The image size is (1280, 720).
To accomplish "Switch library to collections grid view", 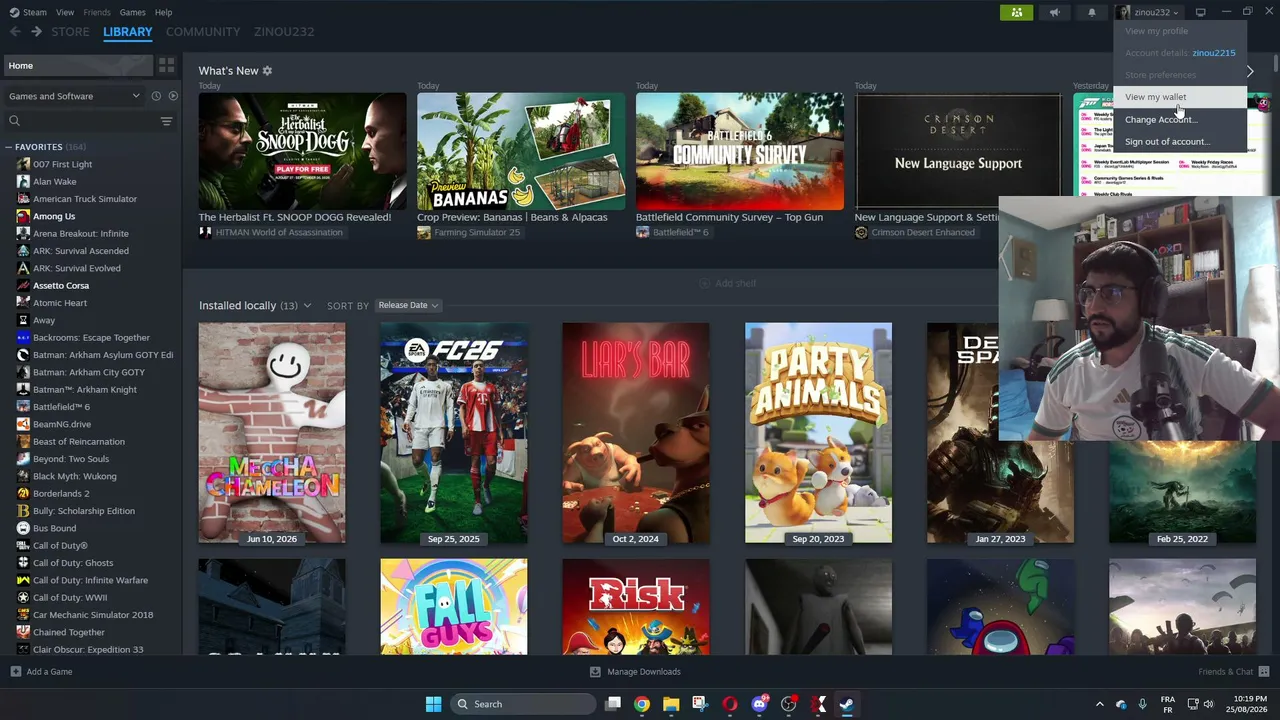I will coord(166,65).
